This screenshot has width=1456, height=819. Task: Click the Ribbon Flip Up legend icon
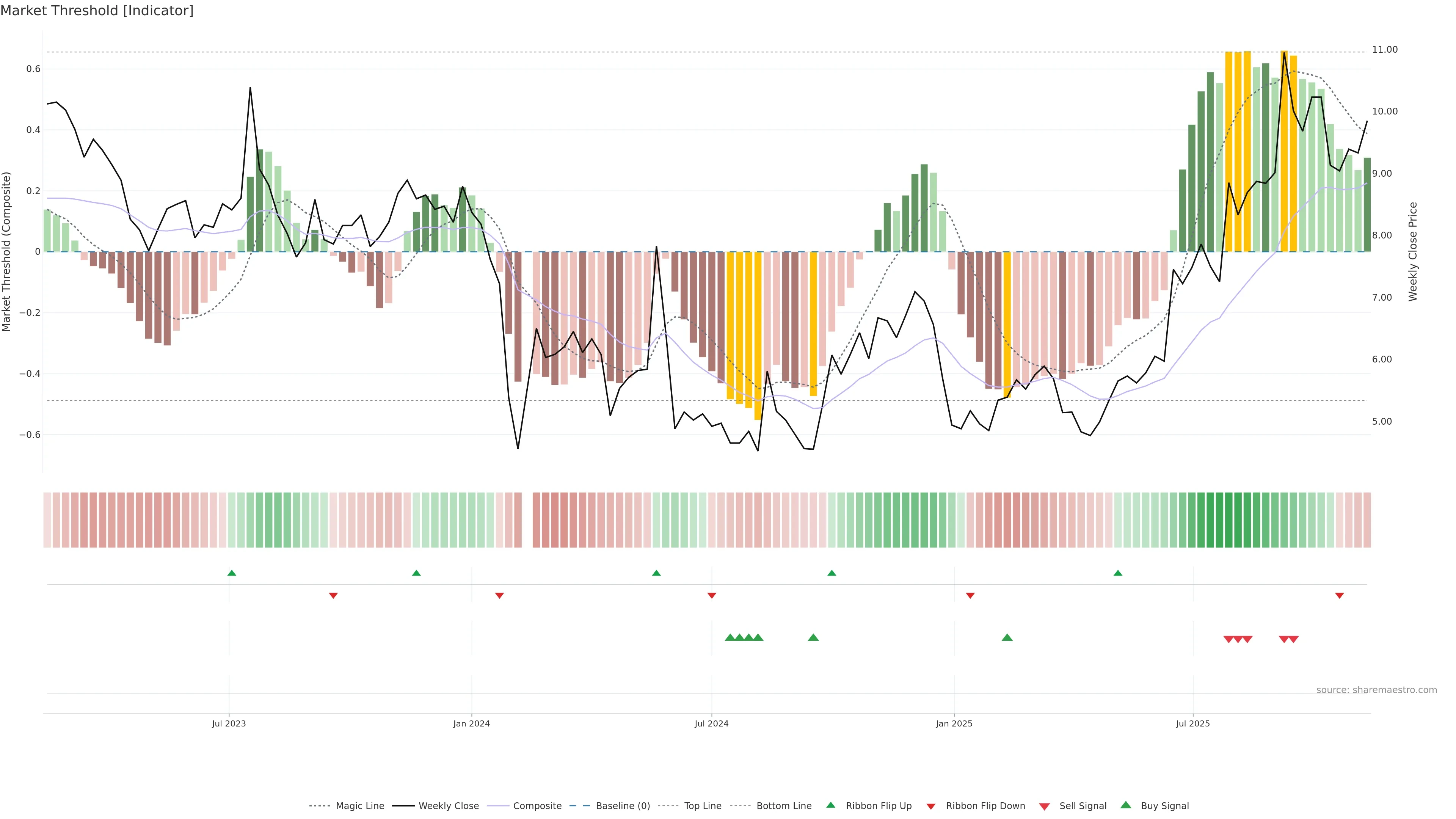click(830, 805)
